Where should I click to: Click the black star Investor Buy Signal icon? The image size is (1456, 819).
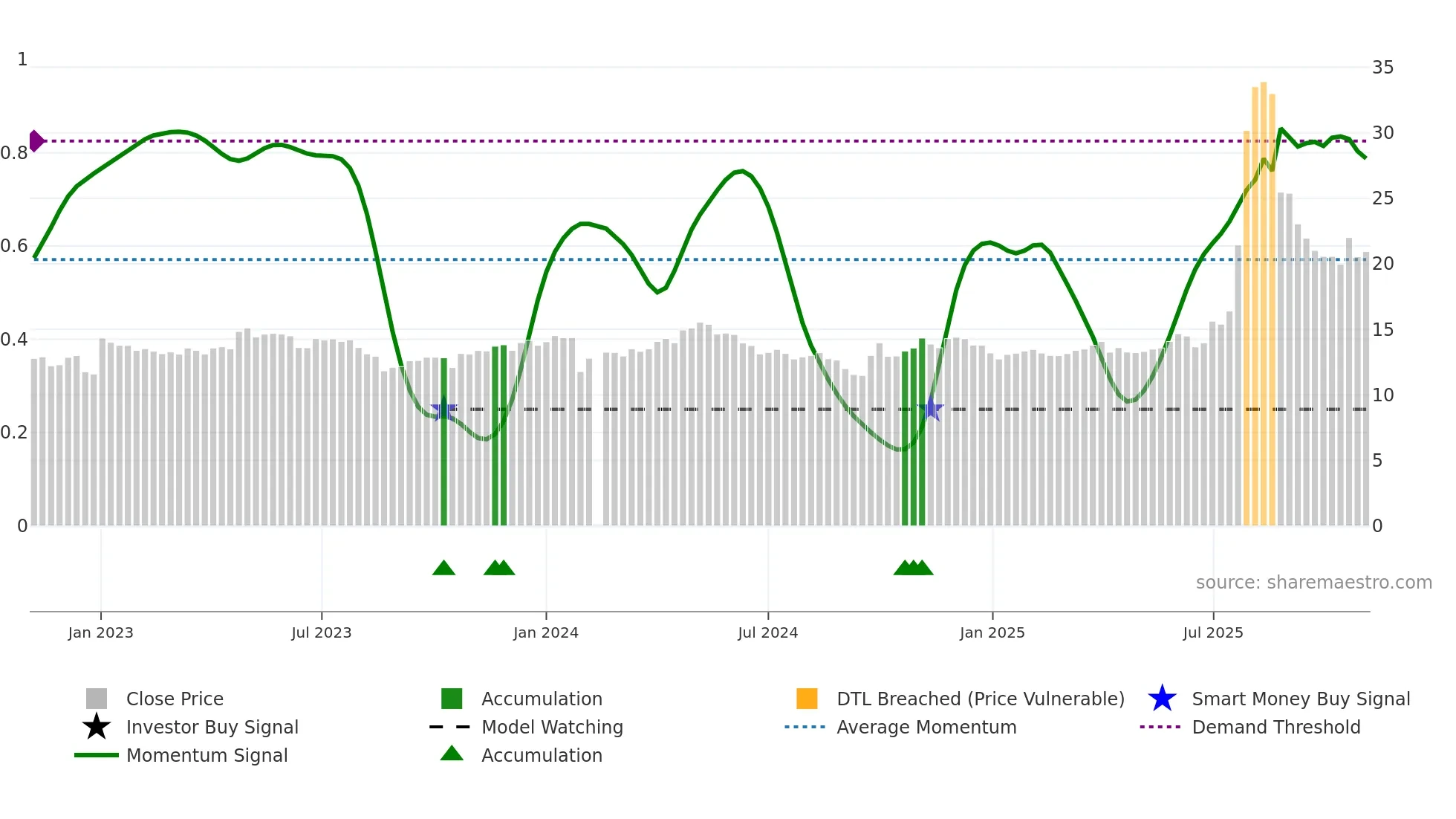[97, 727]
